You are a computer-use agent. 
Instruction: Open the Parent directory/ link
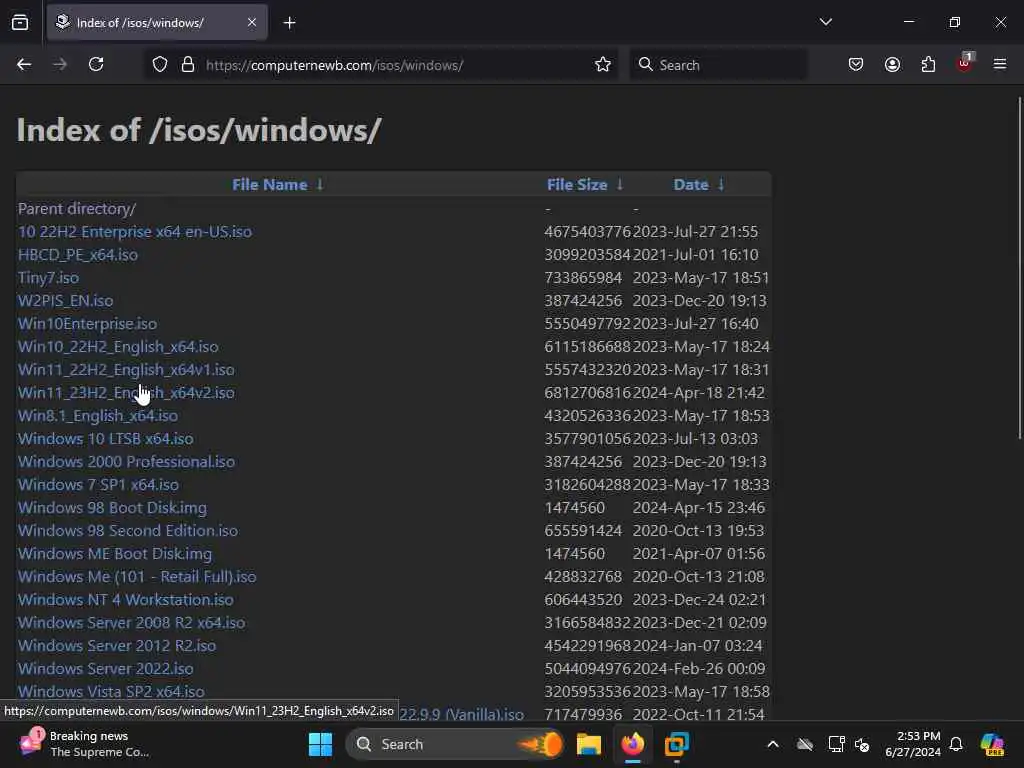(77, 209)
